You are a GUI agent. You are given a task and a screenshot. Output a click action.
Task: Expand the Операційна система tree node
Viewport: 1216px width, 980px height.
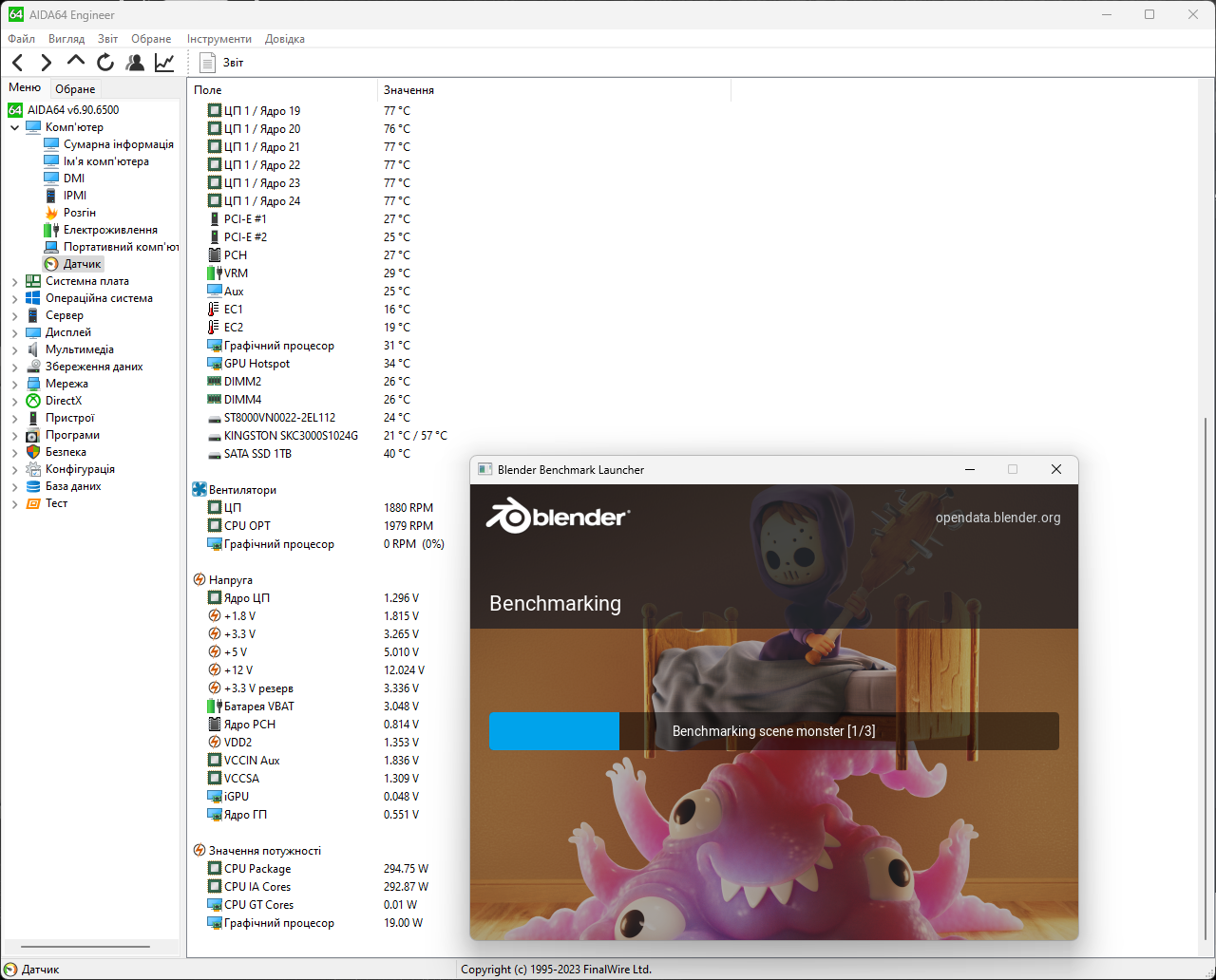tap(15, 298)
